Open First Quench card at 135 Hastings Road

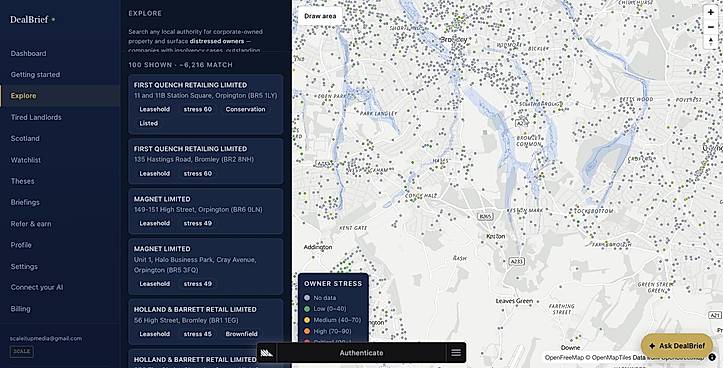(x=206, y=161)
